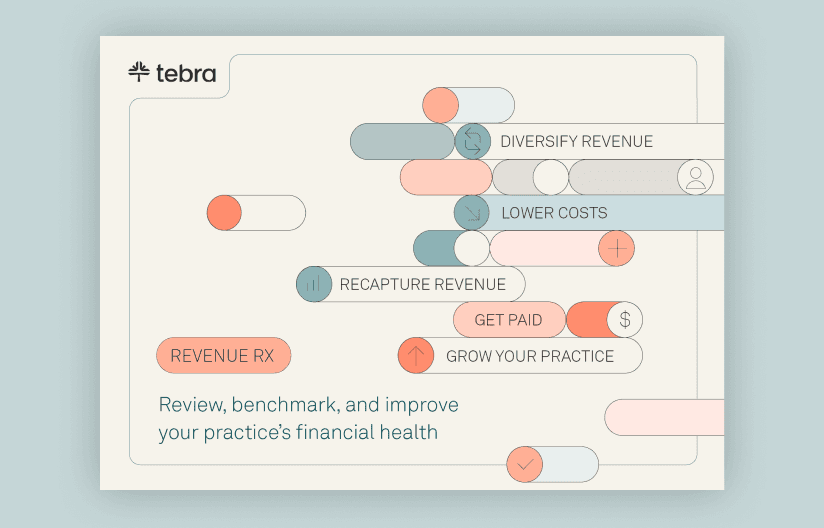Click the Get Paid pill button
The height and width of the screenshot is (528, 824).
[x=509, y=319]
